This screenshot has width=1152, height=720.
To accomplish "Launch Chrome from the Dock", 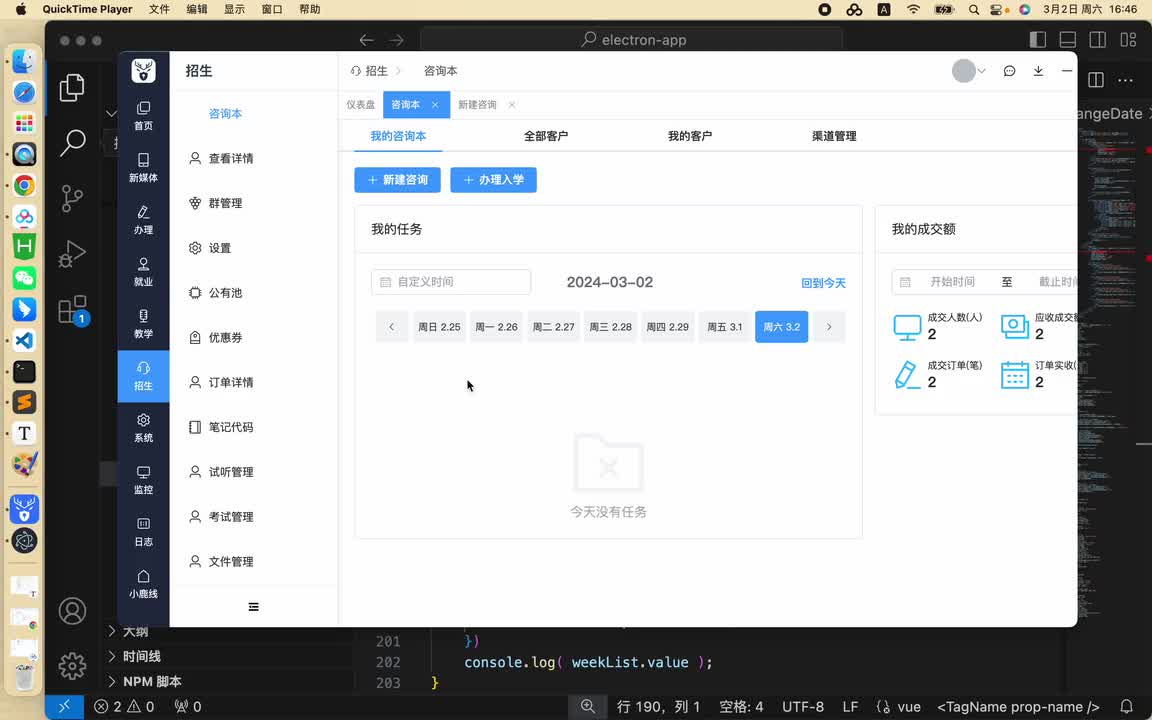I will click(24, 185).
